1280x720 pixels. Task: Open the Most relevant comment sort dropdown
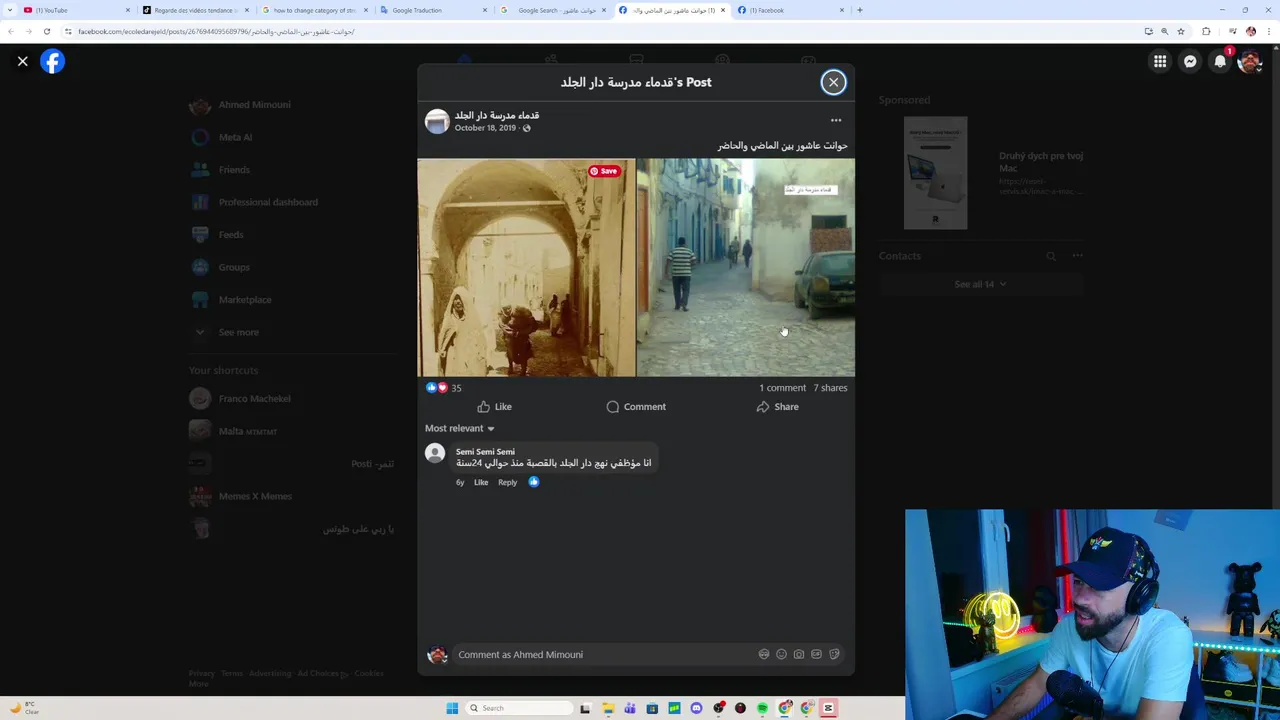460,428
